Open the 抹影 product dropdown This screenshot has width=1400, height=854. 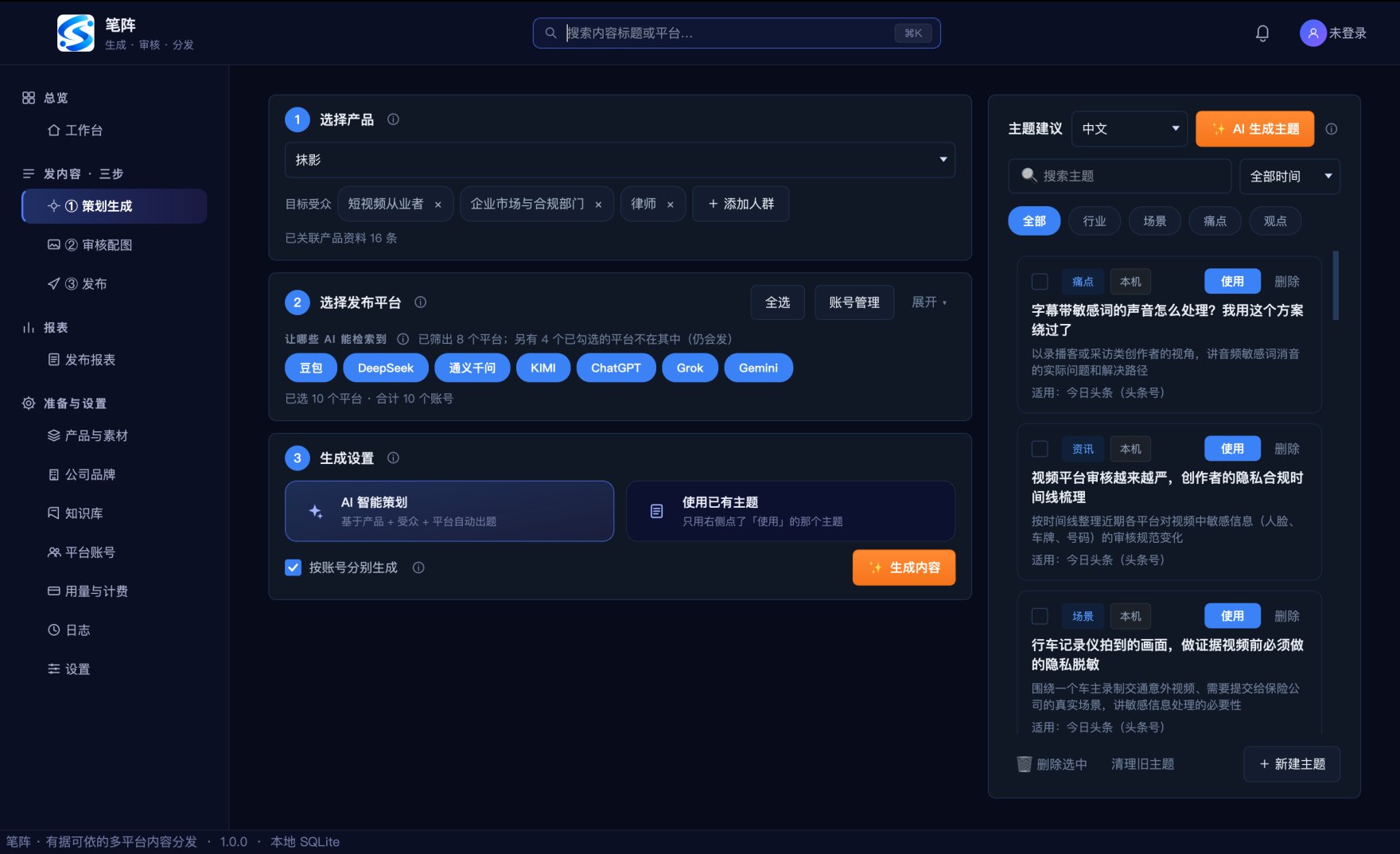tap(620, 160)
